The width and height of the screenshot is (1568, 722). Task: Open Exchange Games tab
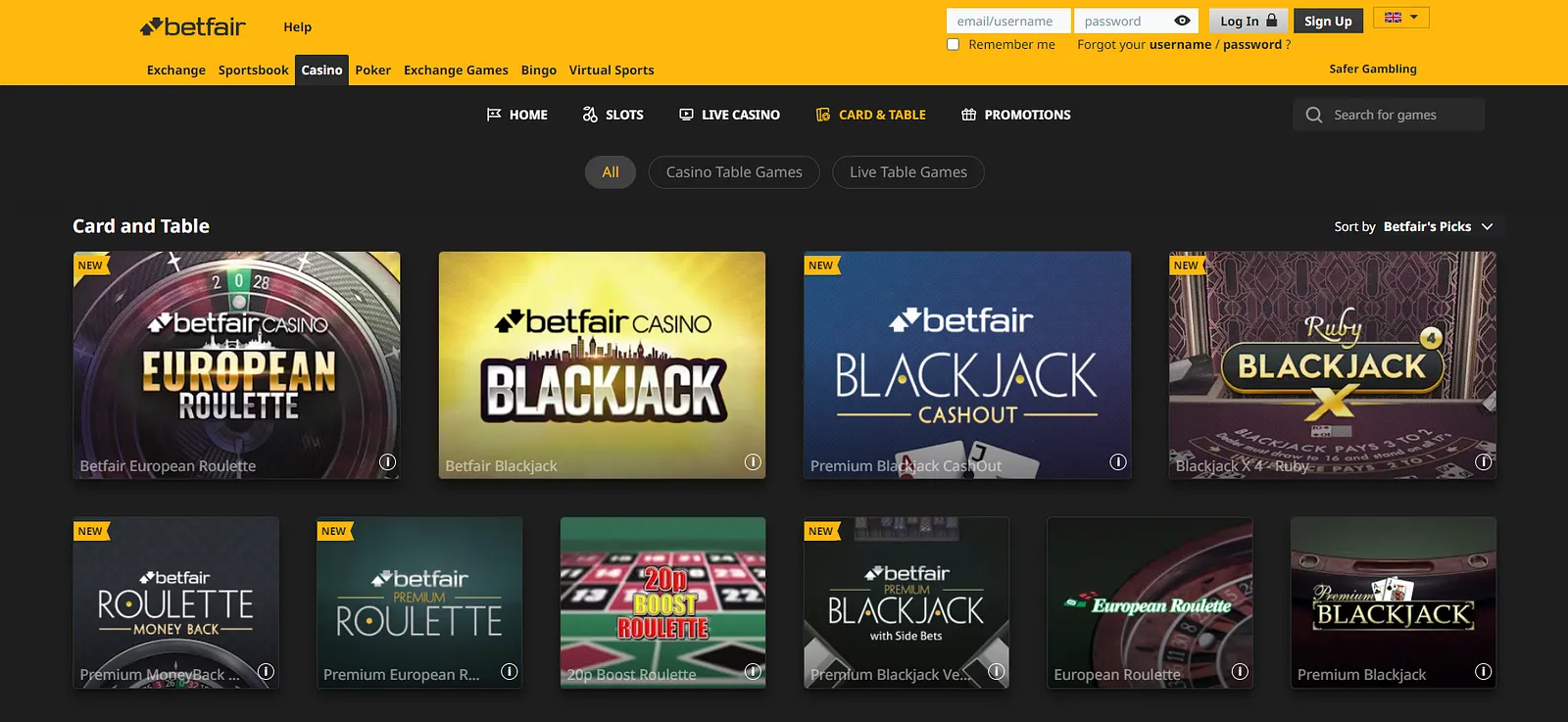point(456,70)
